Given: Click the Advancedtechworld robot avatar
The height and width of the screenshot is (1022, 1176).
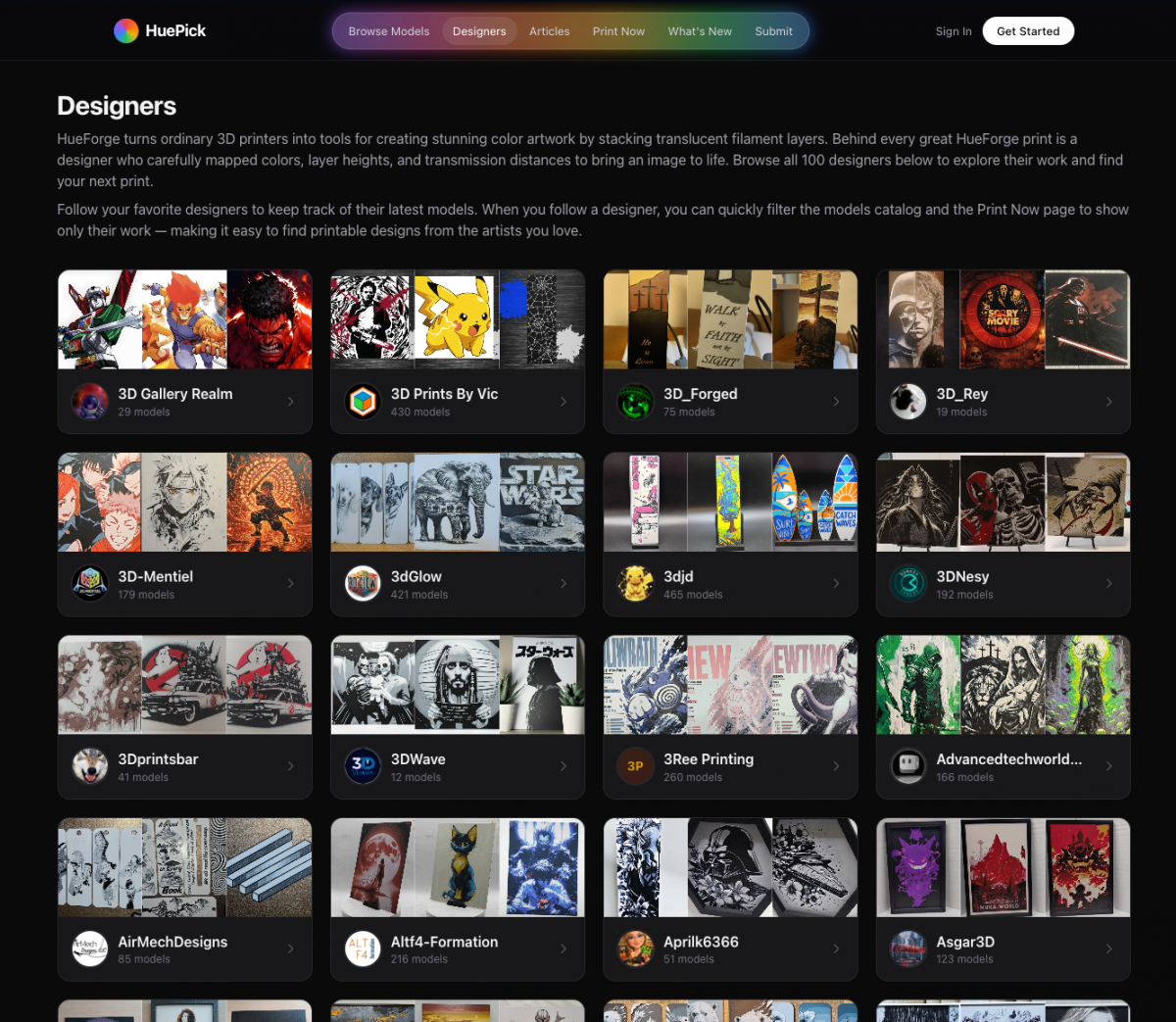Looking at the screenshot, I should [x=908, y=766].
